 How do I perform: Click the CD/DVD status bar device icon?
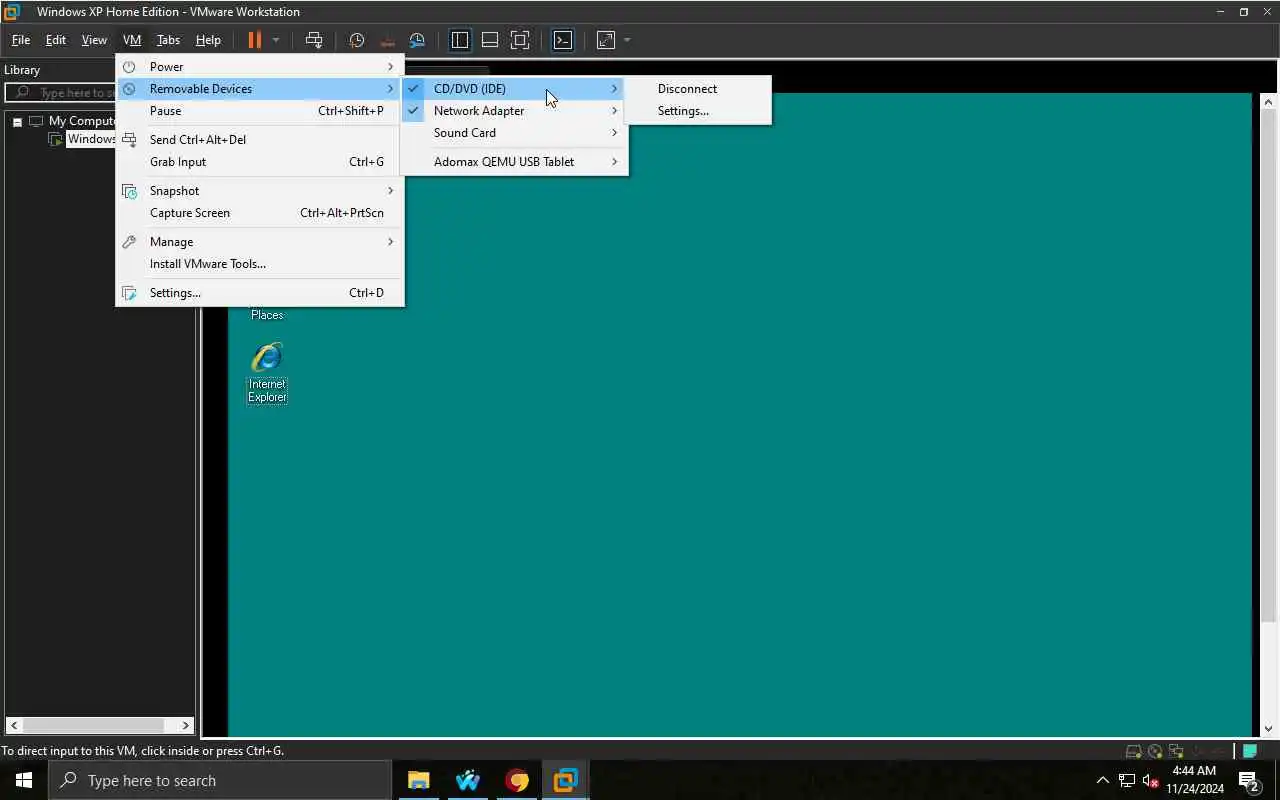(1155, 751)
